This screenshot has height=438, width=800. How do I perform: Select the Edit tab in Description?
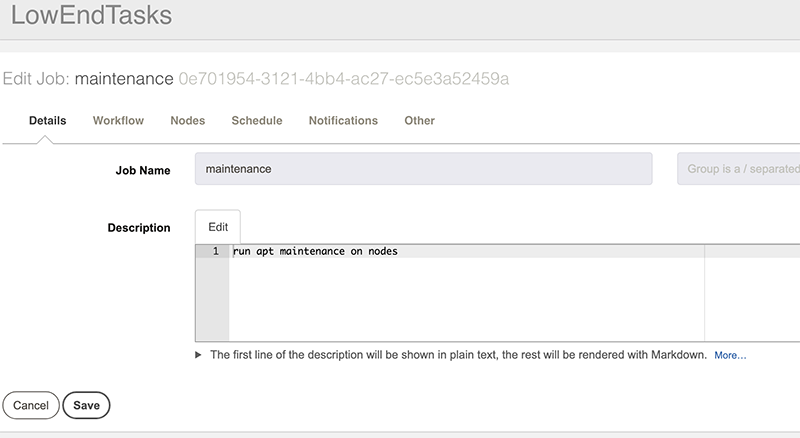[x=218, y=227]
